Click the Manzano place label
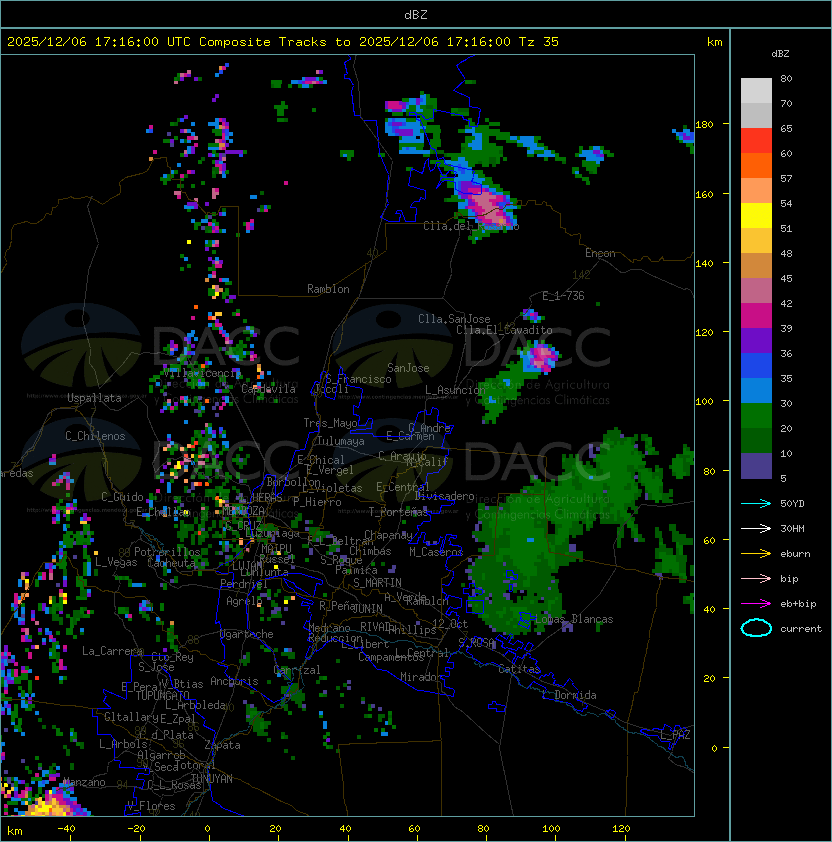 tap(84, 782)
